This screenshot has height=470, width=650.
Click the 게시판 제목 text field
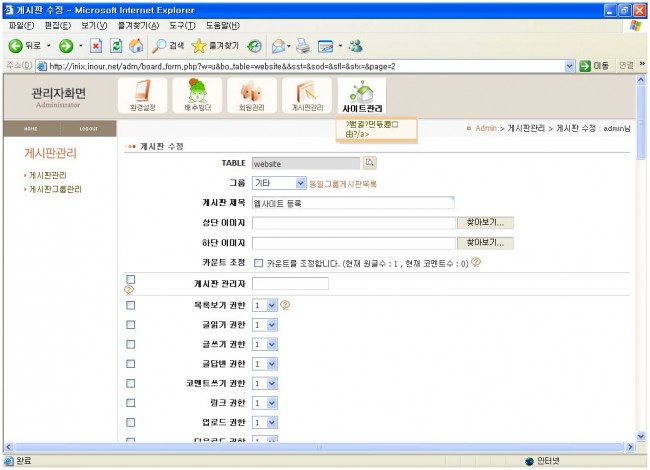pos(353,203)
